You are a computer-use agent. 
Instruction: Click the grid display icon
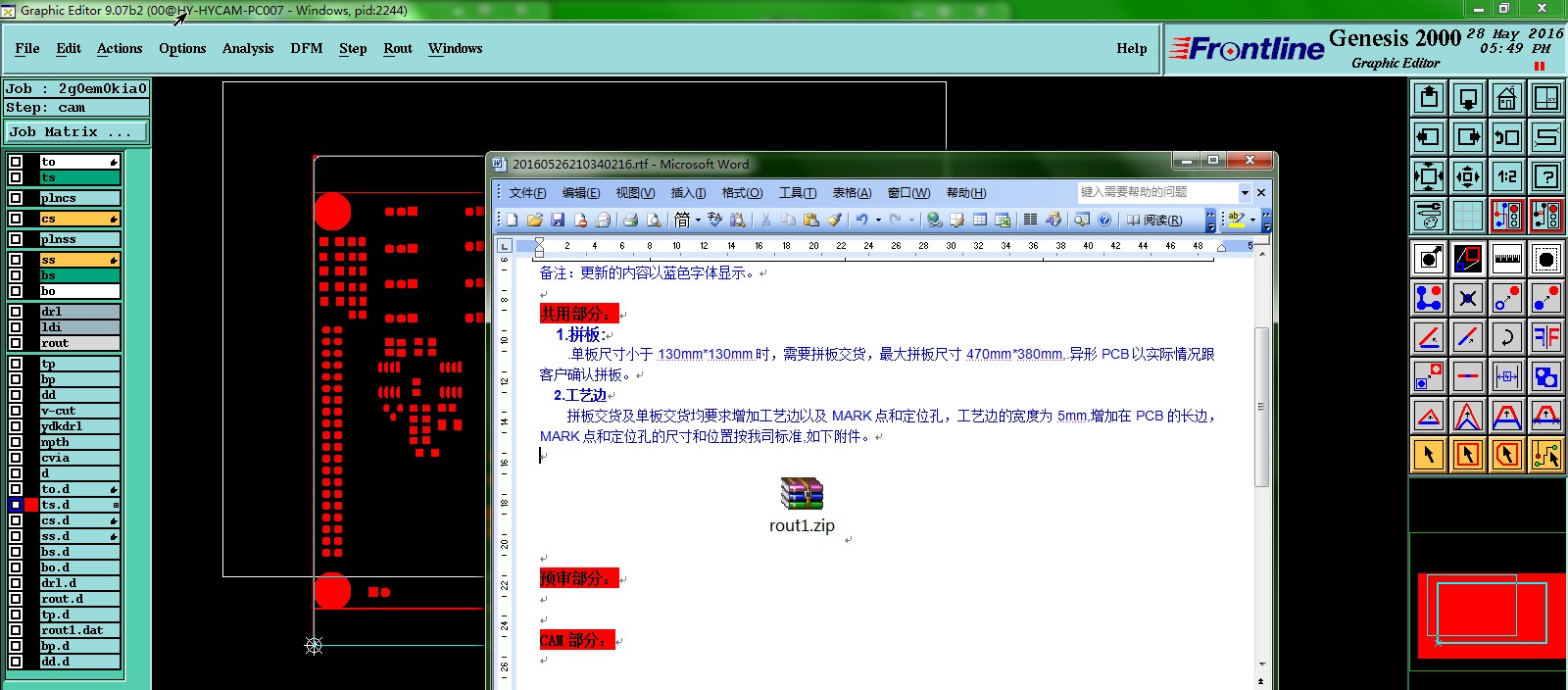tap(1468, 216)
